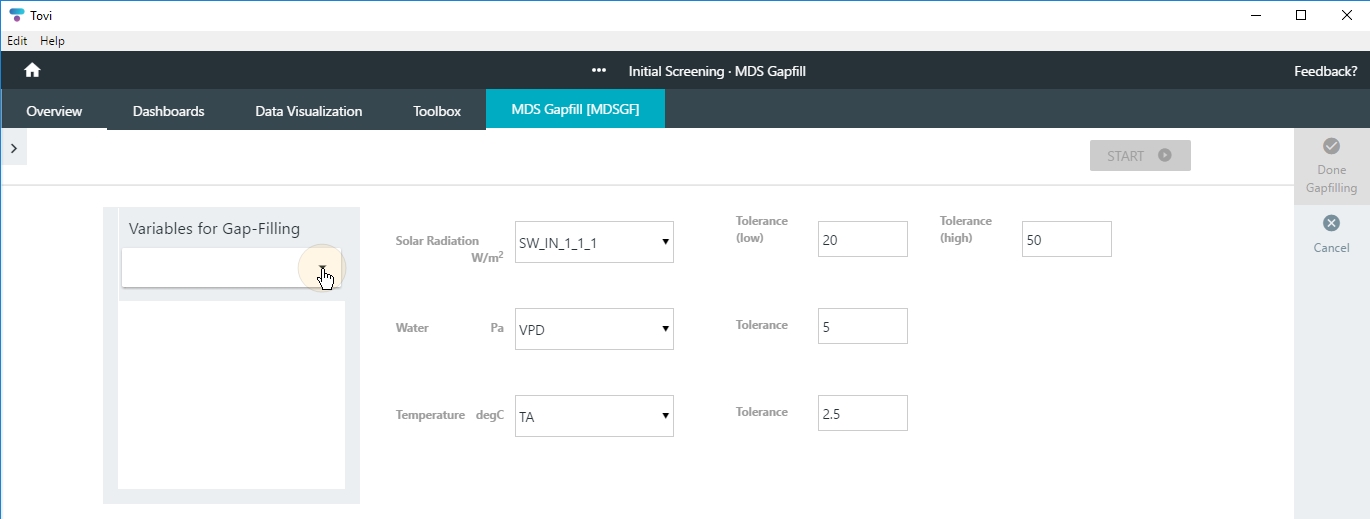The image size is (1370, 519).
Task: Open the Water VPD dropdown
Action: click(x=594, y=329)
